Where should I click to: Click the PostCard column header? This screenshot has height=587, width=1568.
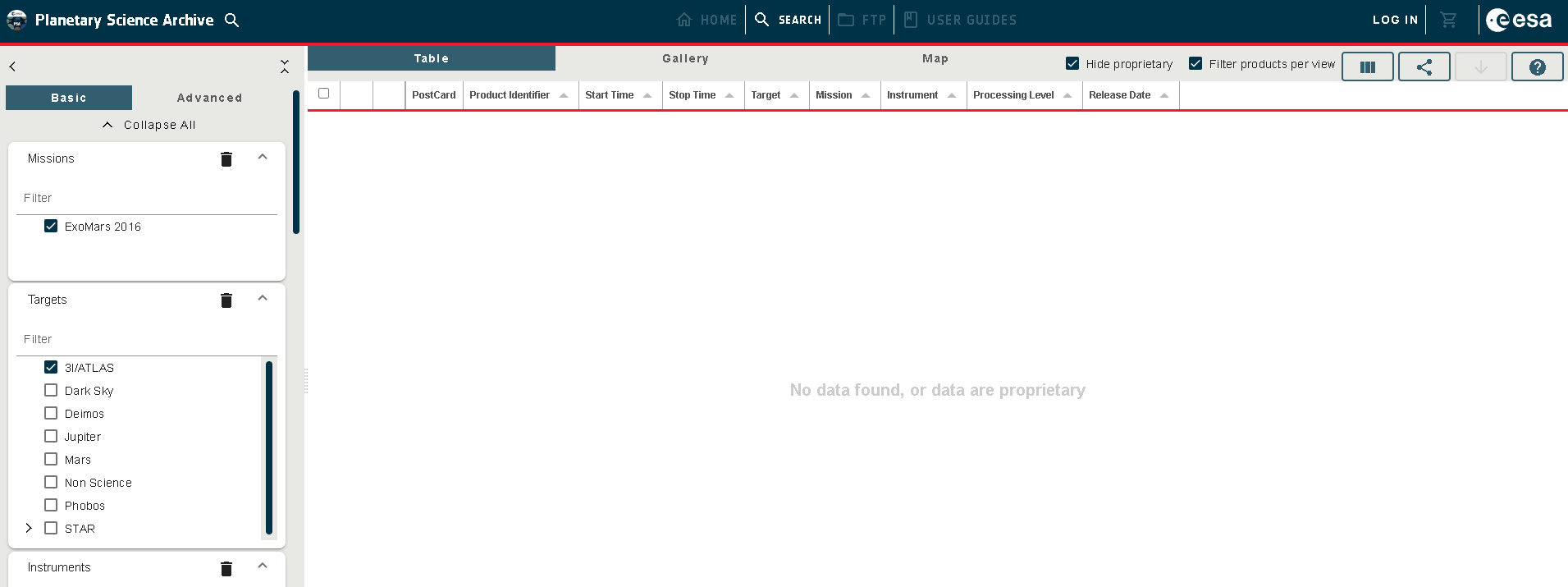(434, 95)
